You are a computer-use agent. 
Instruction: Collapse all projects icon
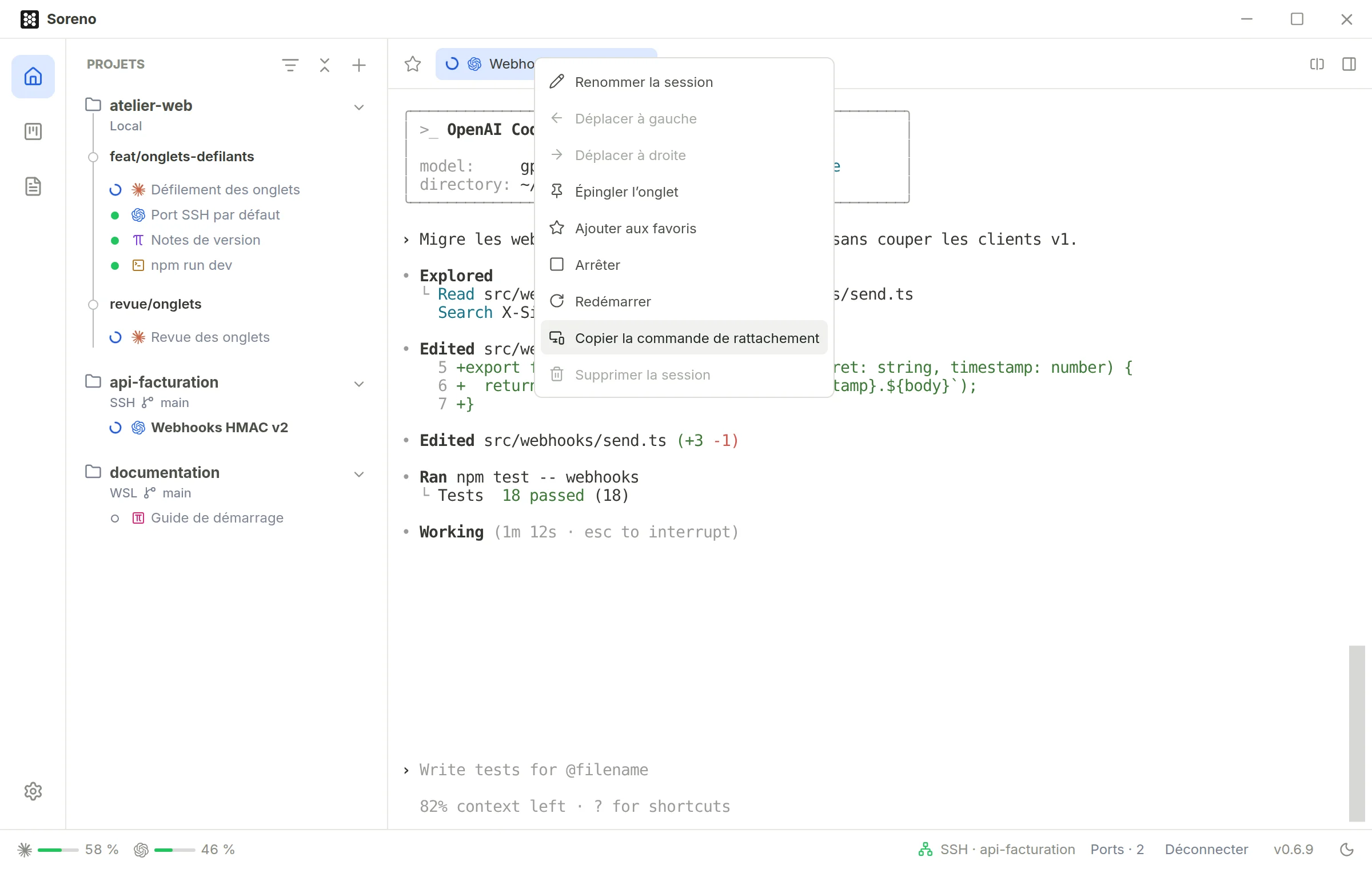coord(325,65)
